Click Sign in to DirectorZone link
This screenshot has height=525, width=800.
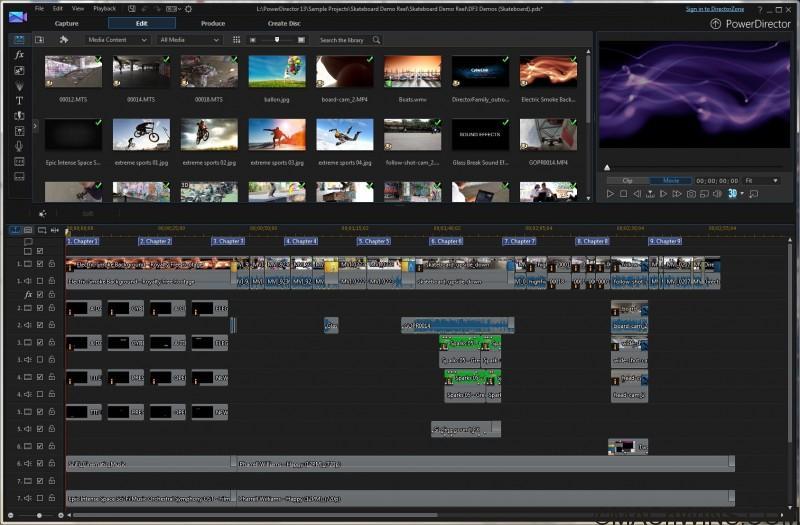[714, 9]
